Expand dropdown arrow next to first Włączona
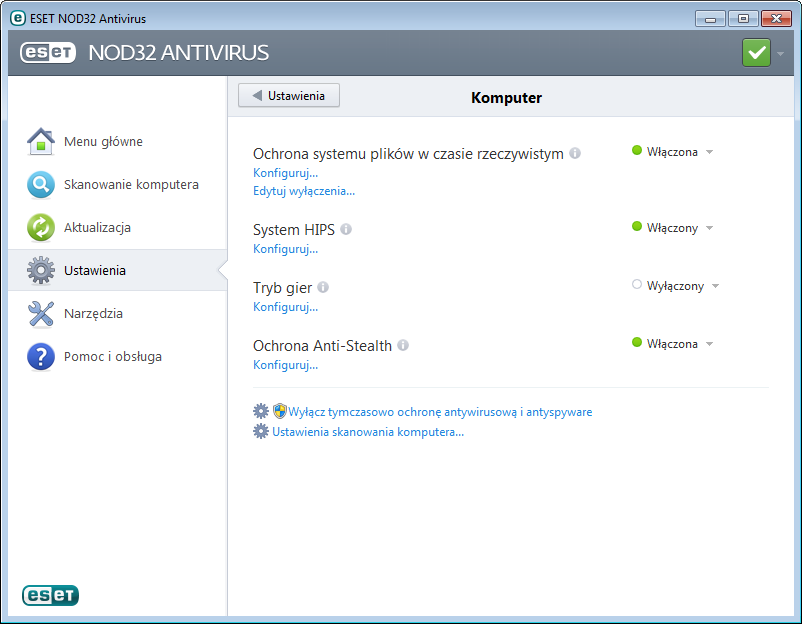802x624 pixels. pyautogui.click(x=709, y=152)
